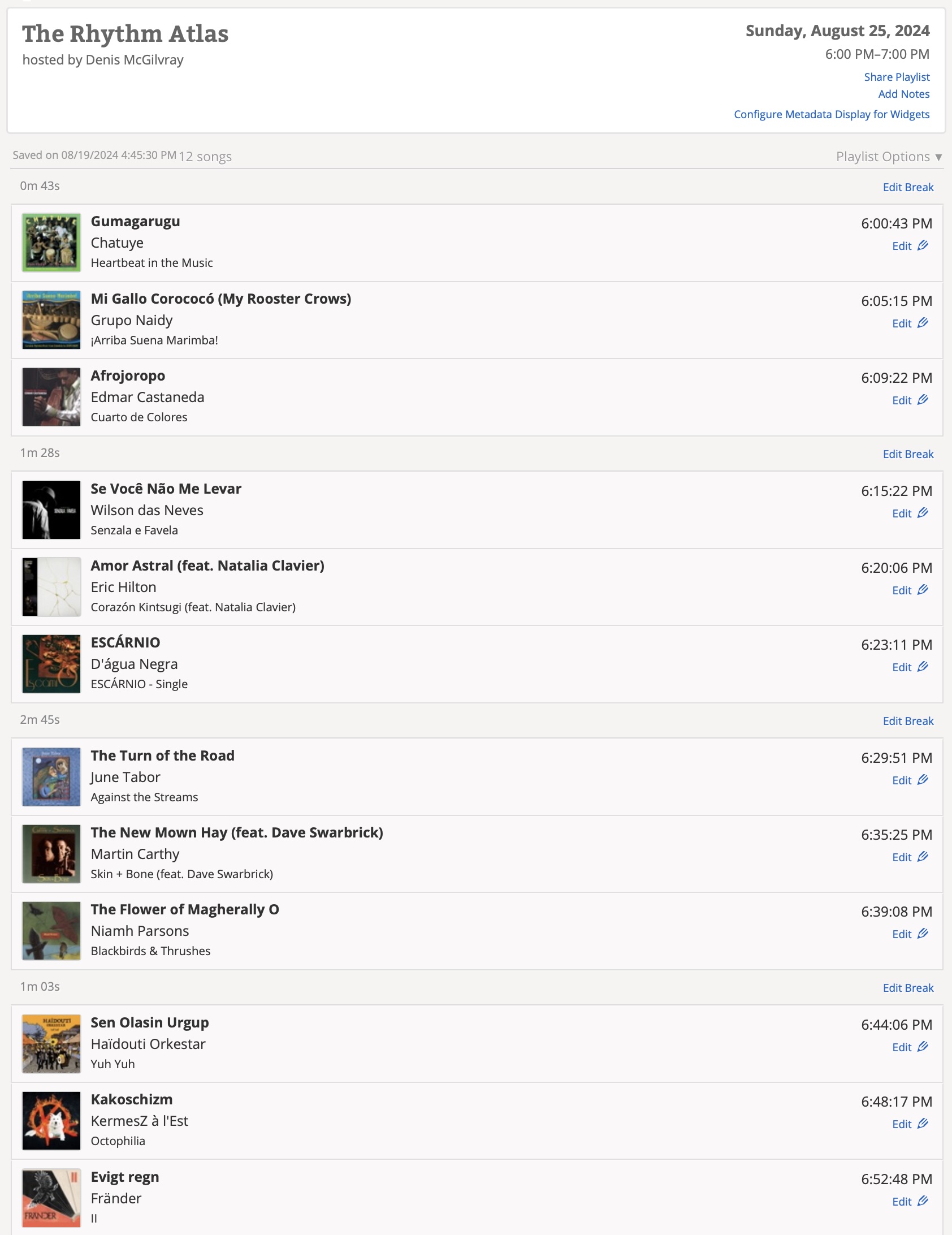
Task: Click Edit for The New Mown Hay
Action: 902,857
